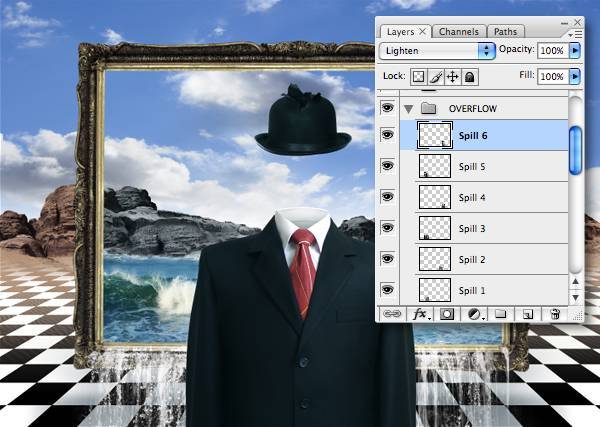Create new fill or adjustment layer
The height and width of the screenshot is (427, 600).
tap(476, 315)
